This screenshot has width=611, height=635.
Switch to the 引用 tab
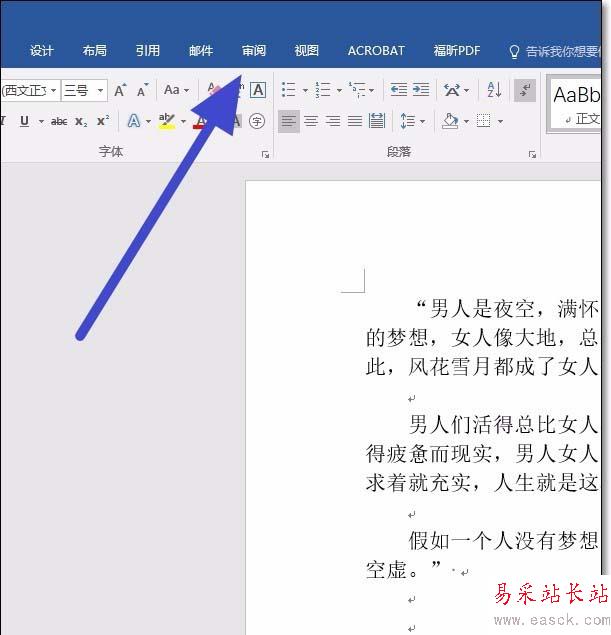tap(147, 51)
